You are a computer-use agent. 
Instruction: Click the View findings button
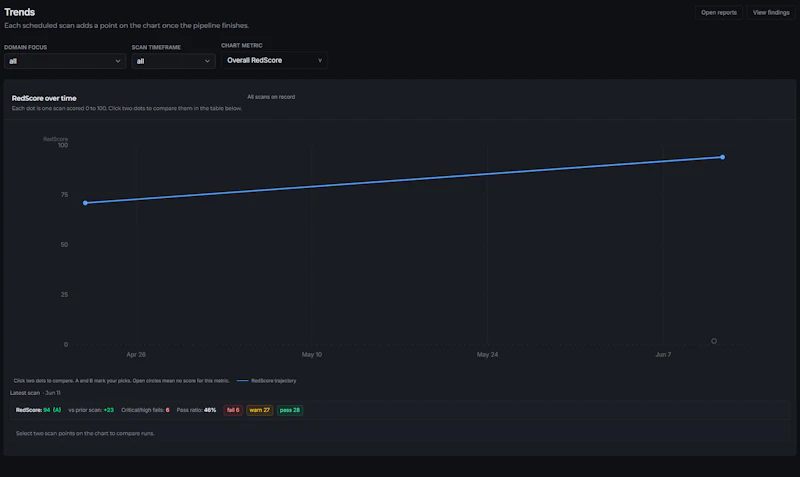[771, 13]
